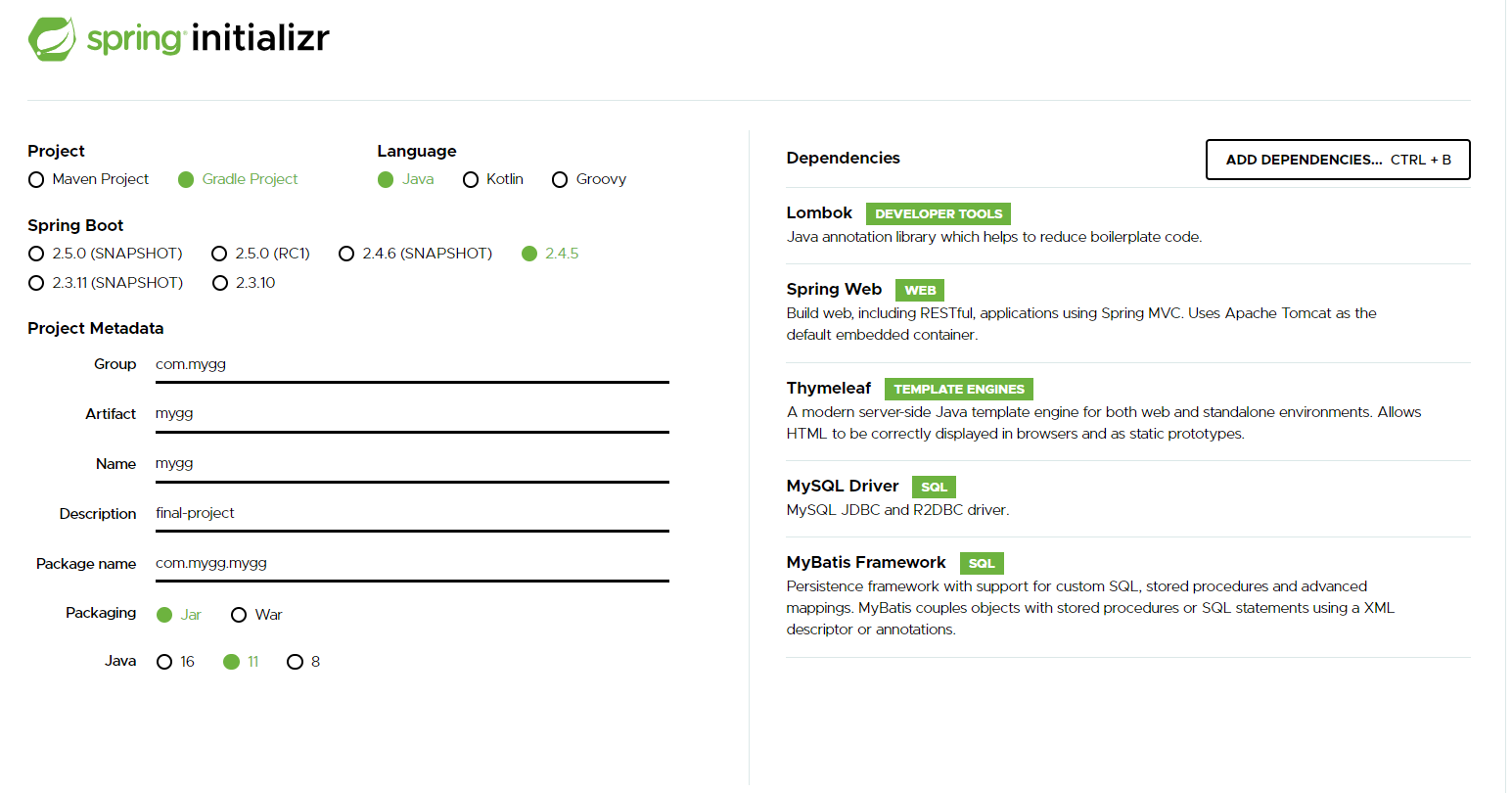Click the Thymeleaf dependency title
1512x793 pixels.
[829, 389]
